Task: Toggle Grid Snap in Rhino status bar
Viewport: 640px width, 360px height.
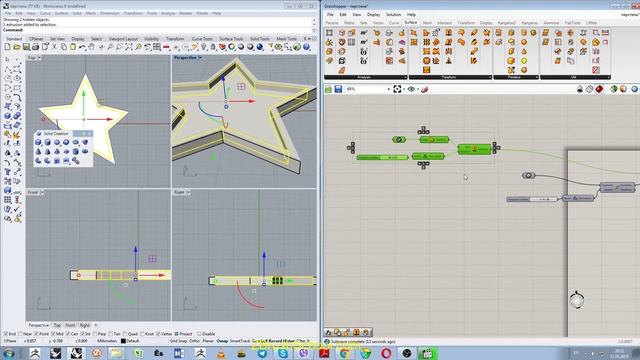Action: coord(178,341)
